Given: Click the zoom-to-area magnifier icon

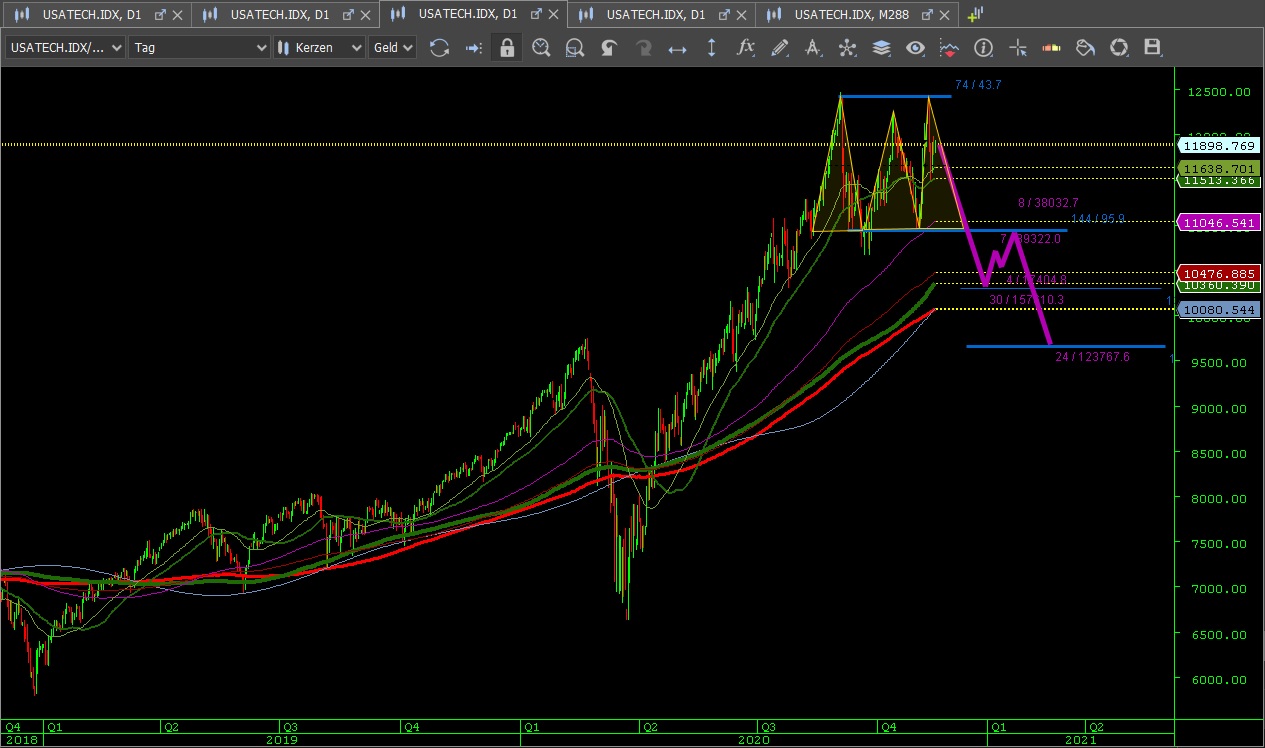Looking at the screenshot, I should [575, 47].
